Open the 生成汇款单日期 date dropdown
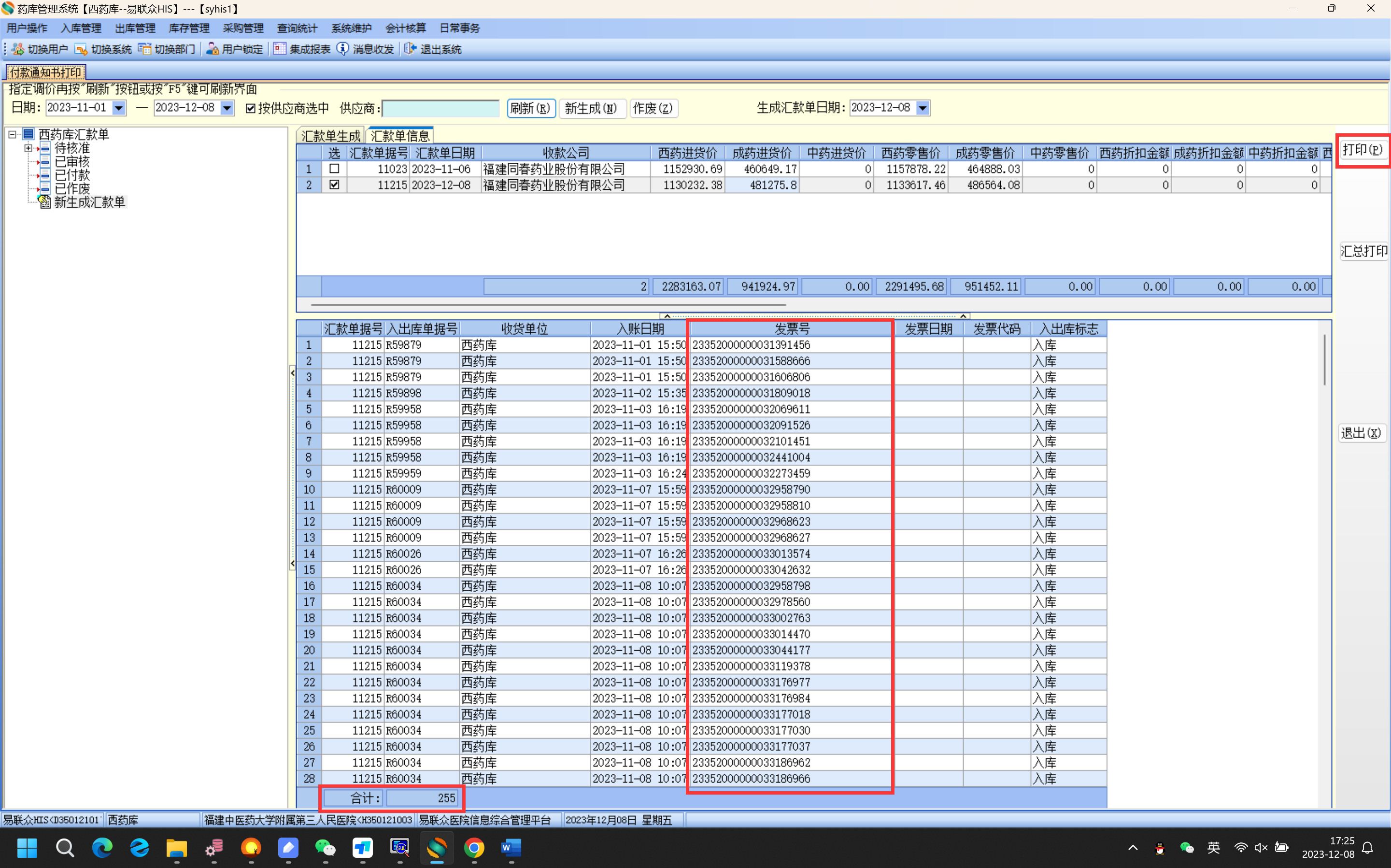The width and height of the screenshot is (1391, 868). pos(923,108)
